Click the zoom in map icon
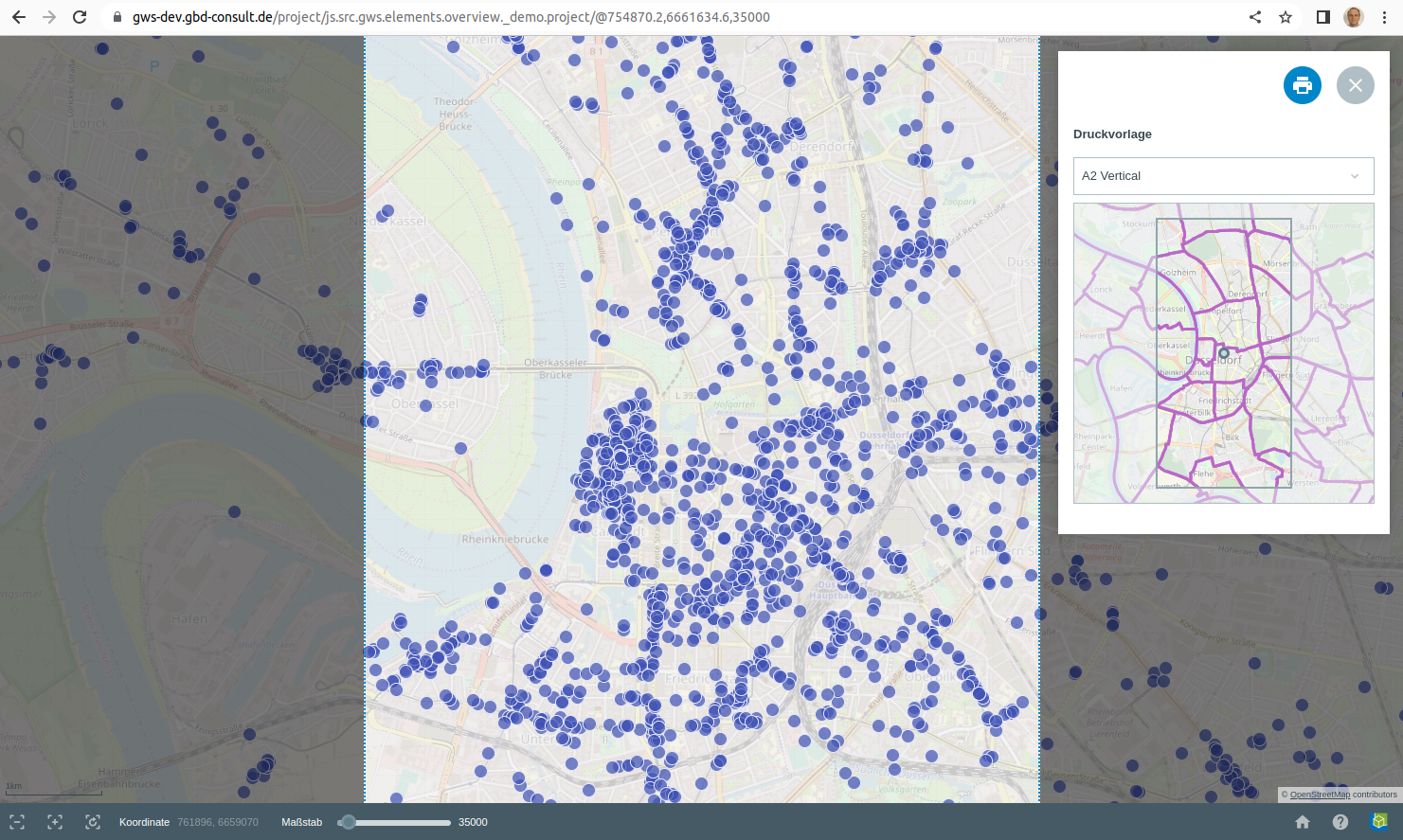This screenshot has width=1403, height=840. coord(55,822)
